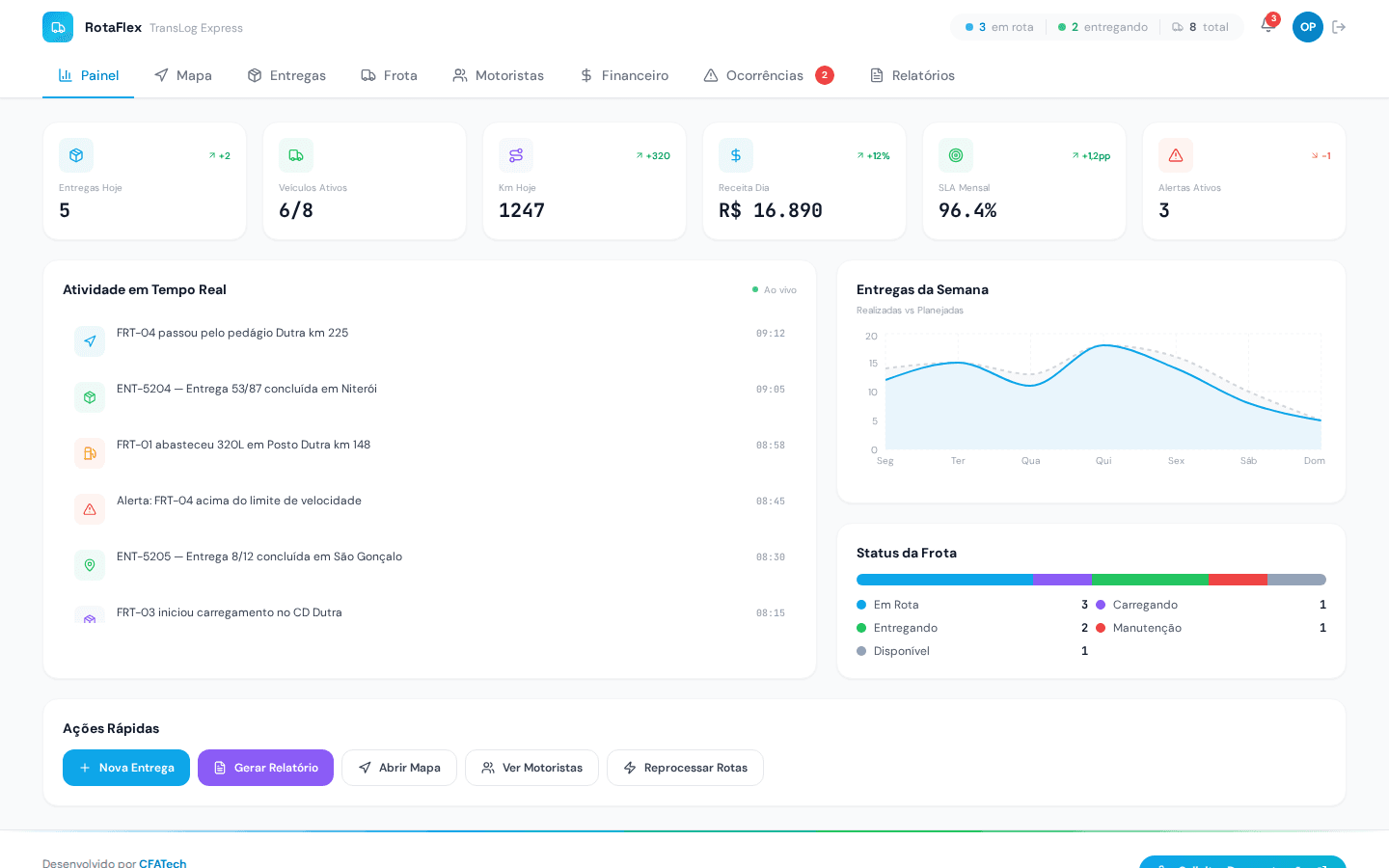Open the notifications bell with badge
The width and height of the screenshot is (1389, 868).
click(1266, 27)
